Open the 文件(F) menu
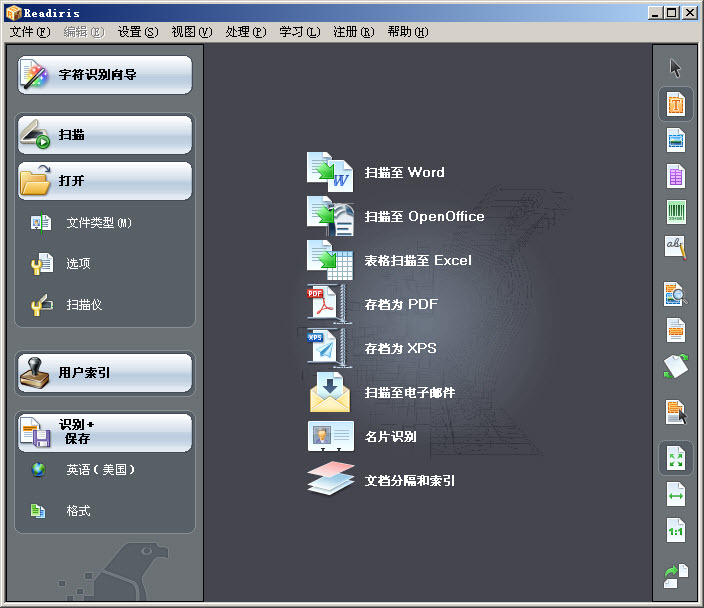The width and height of the screenshot is (704, 608). 30,32
